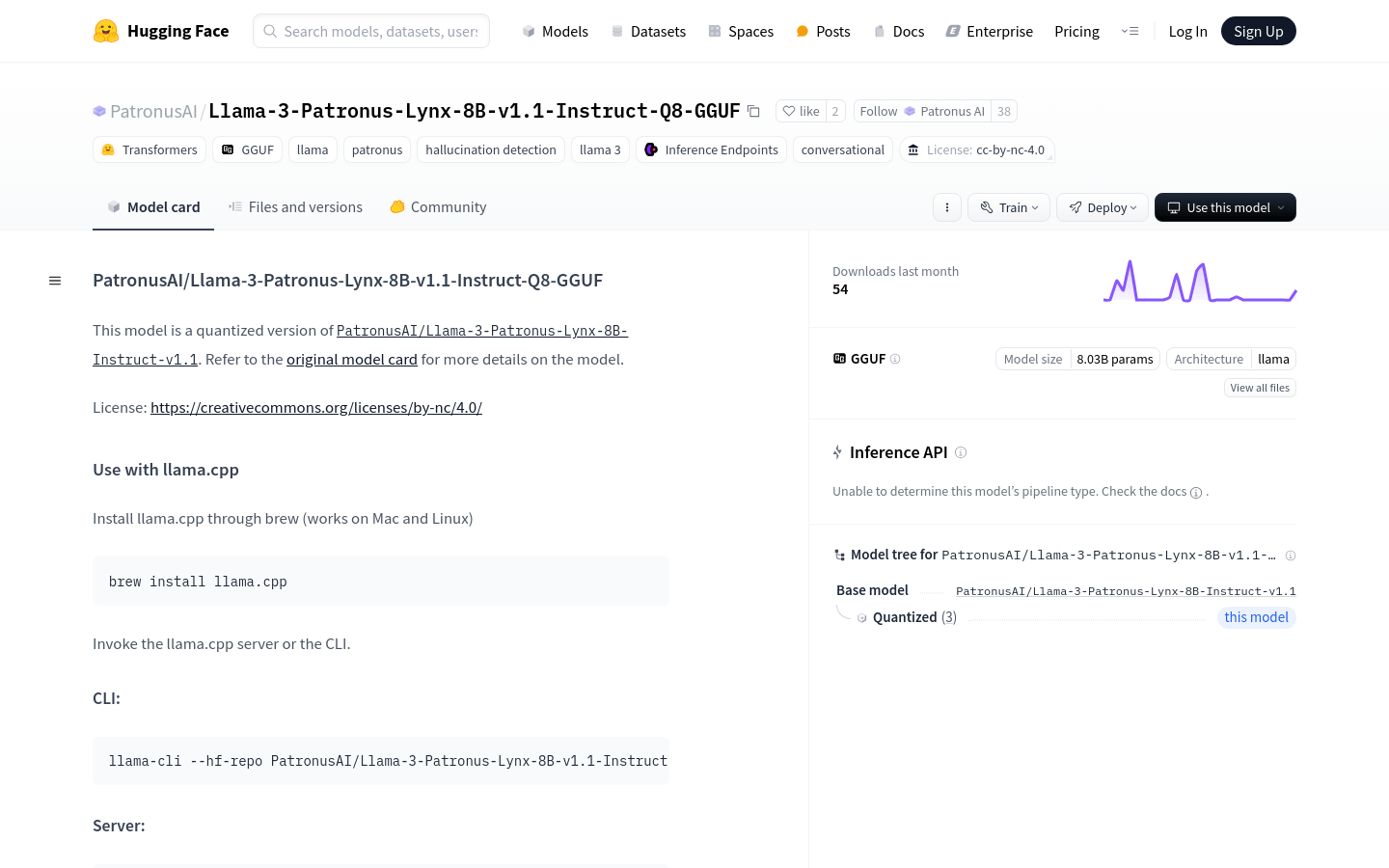Image resolution: width=1389 pixels, height=868 pixels.
Task: Click the search models input field
Action: tap(371, 31)
